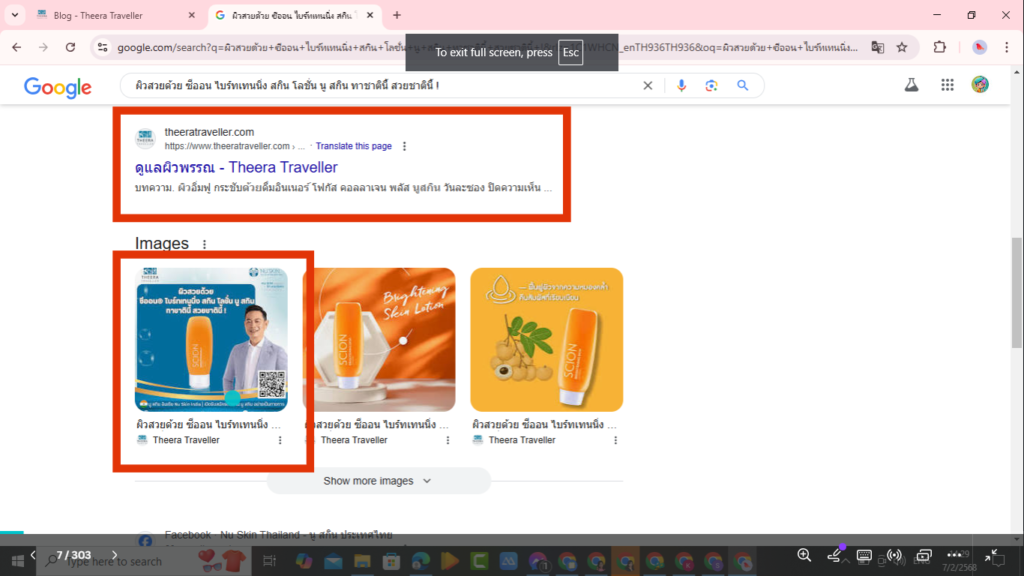Switch to the Blog - Theera Traveller tab
This screenshot has height=576, width=1024.
pos(100,15)
